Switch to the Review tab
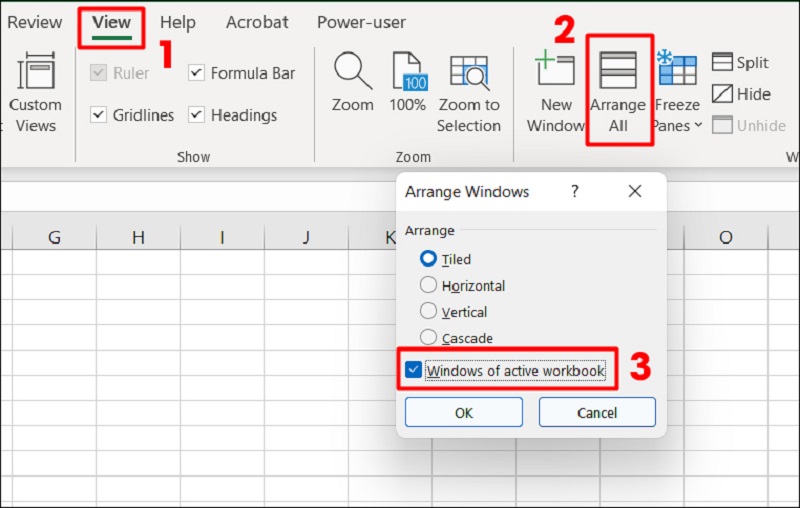The width and height of the screenshot is (800, 508). pyautogui.click(x=34, y=22)
